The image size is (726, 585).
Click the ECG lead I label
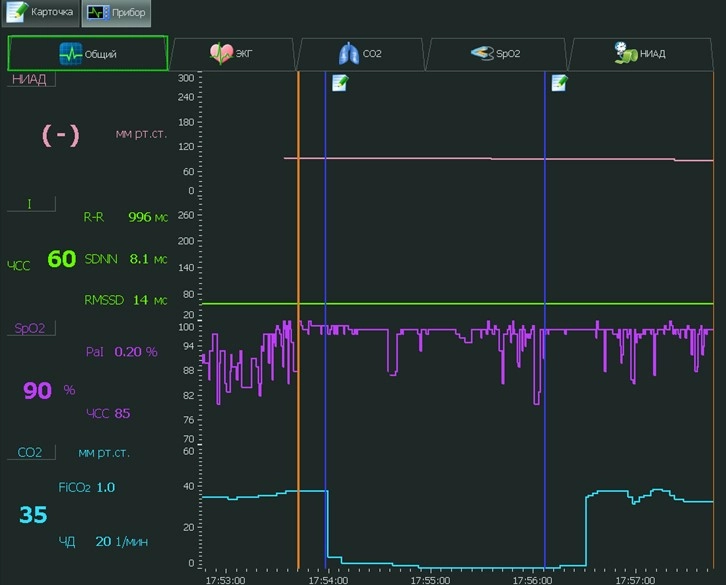[30, 204]
